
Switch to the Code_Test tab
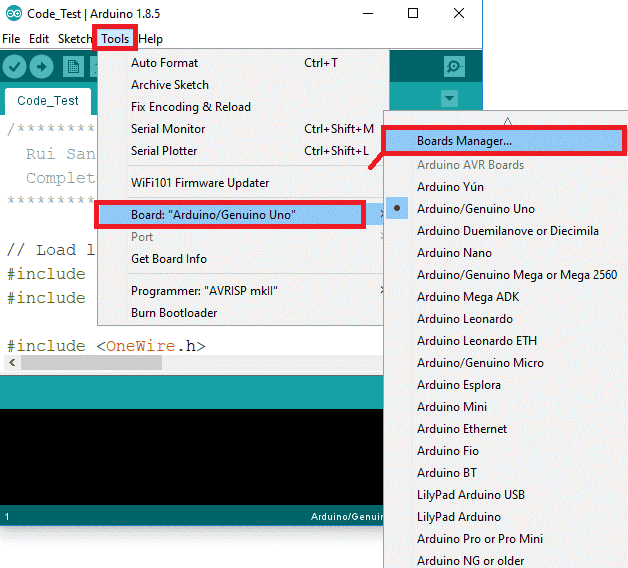tap(48, 101)
